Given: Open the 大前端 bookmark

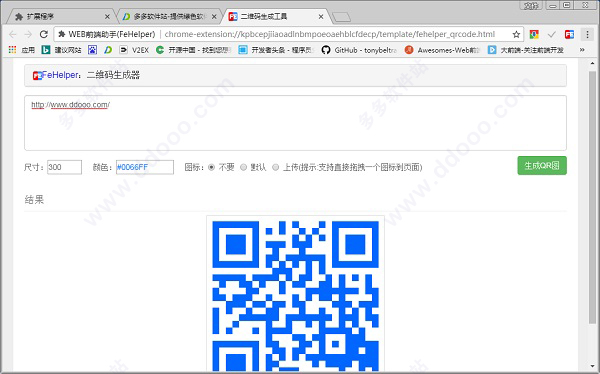Looking at the screenshot, I should (526, 50).
